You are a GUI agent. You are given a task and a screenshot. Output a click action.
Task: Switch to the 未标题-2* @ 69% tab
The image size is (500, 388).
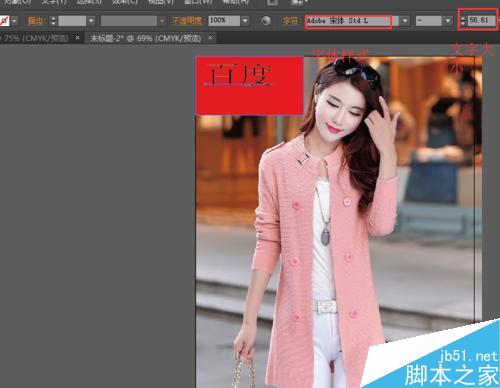tap(146, 38)
